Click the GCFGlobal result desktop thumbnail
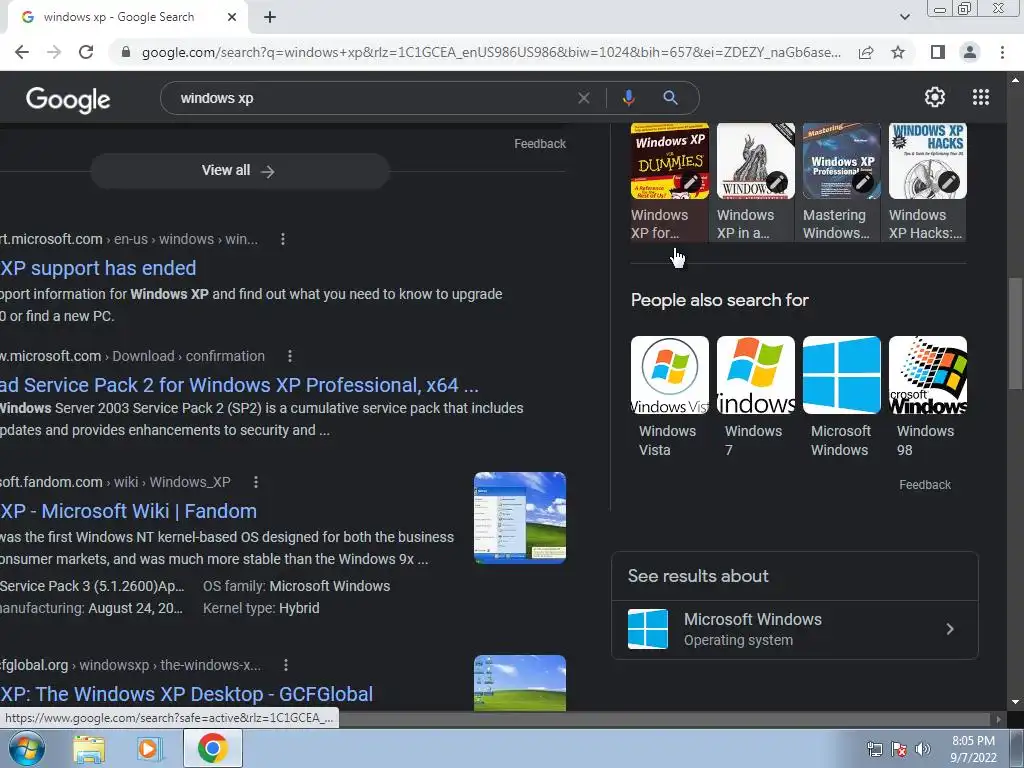This screenshot has height=768, width=1024. click(x=520, y=683)
